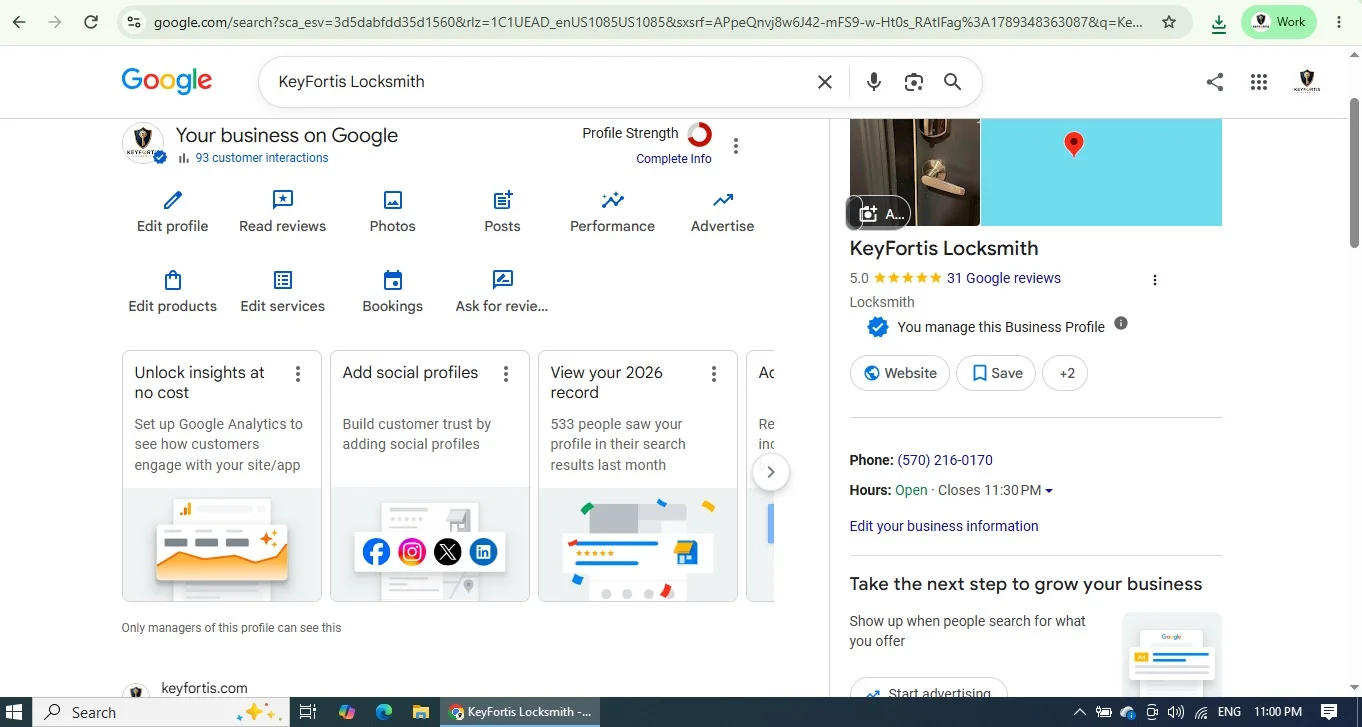The height and width of the screenshot is (727, 1362).
Task: Open Edit profile for the business
Action: [x=173, y=212]
